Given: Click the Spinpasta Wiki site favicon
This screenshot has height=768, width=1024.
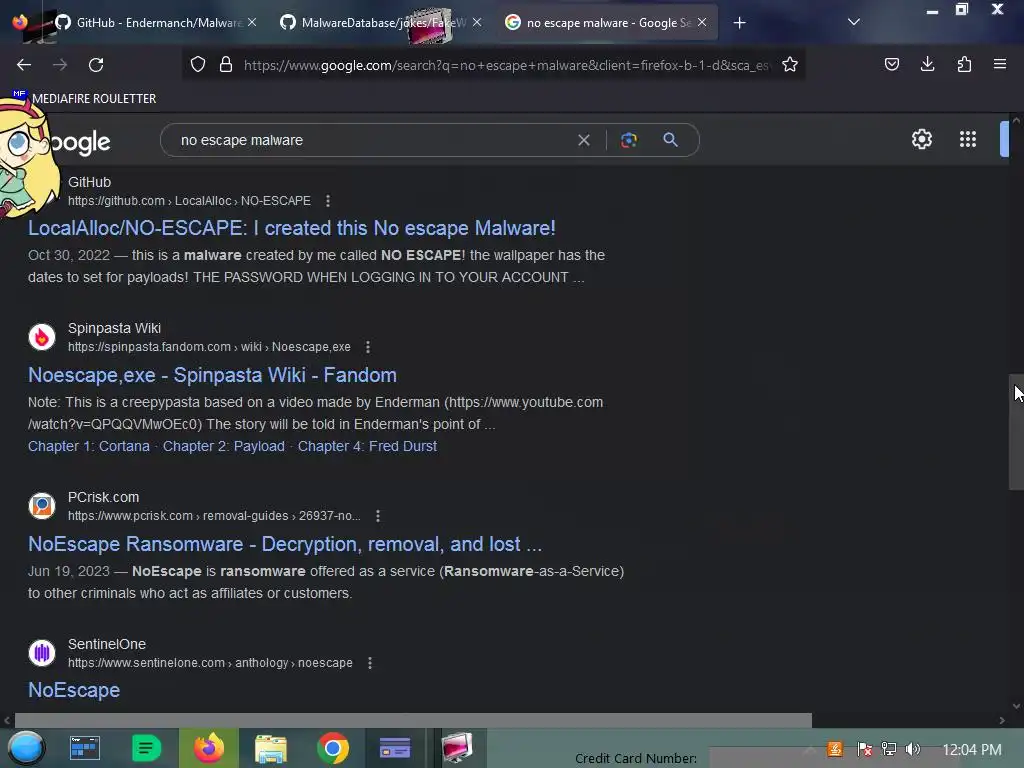Looking at the screenshot, I should (x=42, y=337).
